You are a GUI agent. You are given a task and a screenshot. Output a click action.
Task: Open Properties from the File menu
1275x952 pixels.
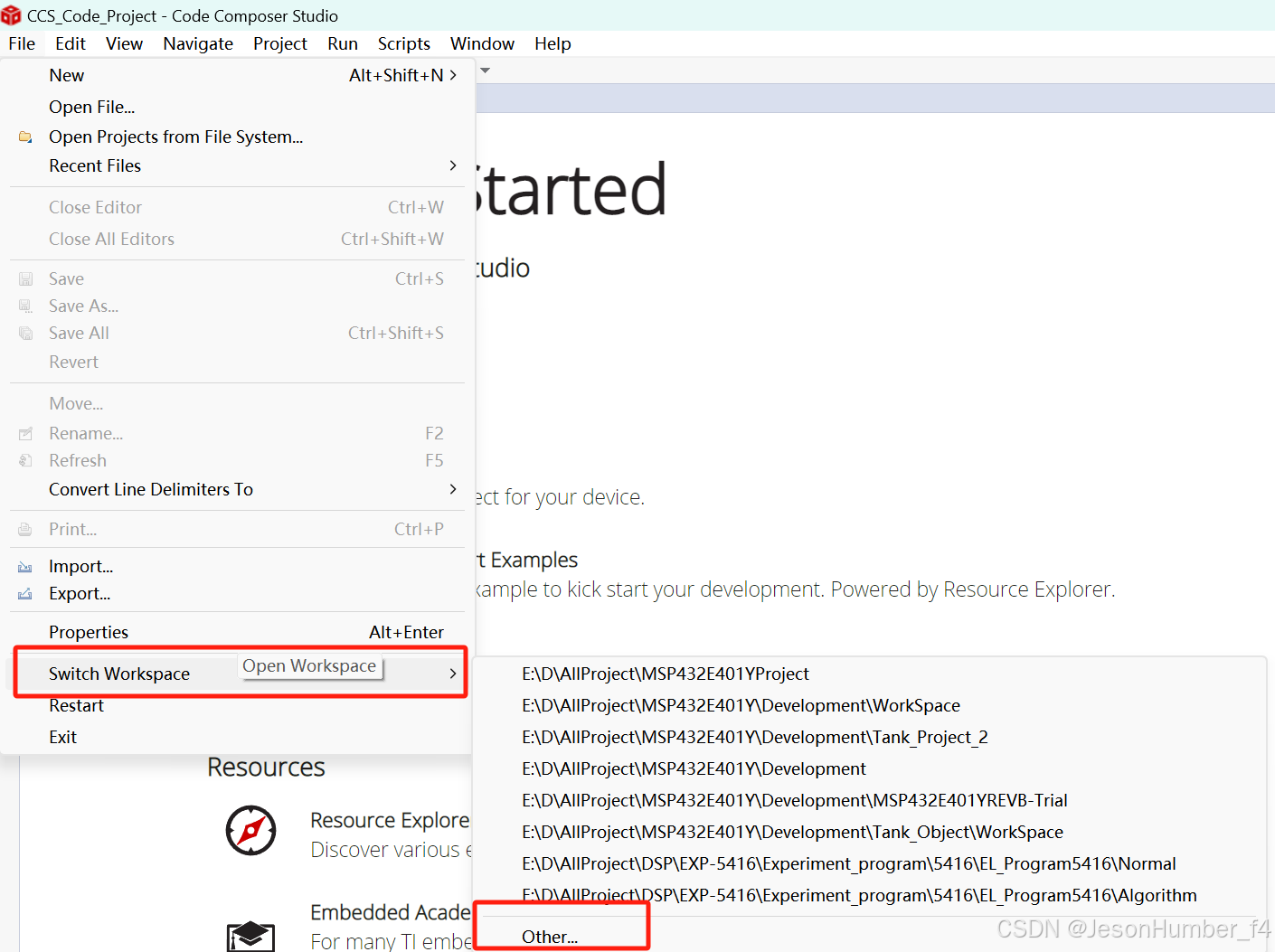[x=89, y=631]
